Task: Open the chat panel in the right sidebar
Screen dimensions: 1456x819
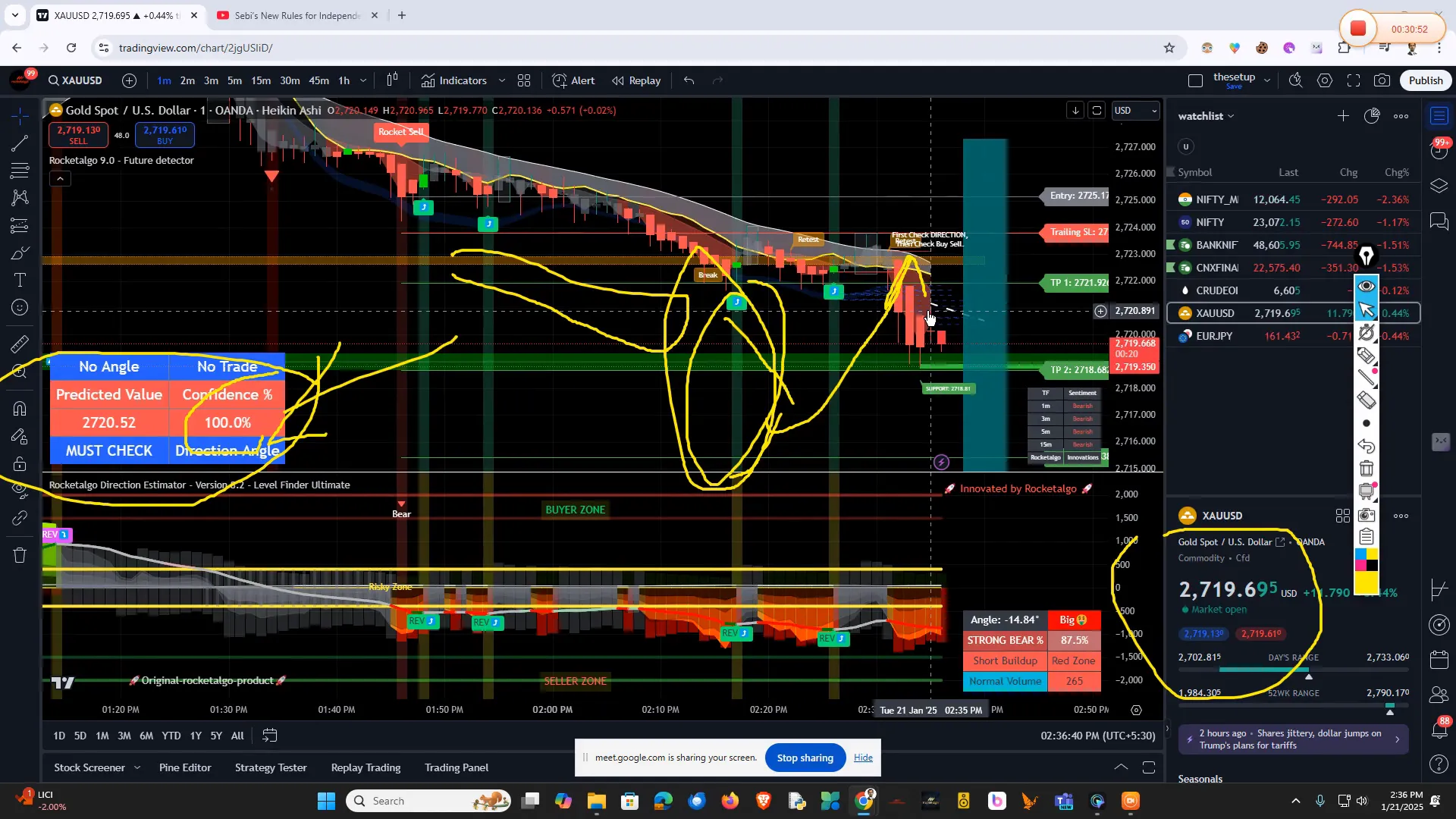Action: 1439,221
